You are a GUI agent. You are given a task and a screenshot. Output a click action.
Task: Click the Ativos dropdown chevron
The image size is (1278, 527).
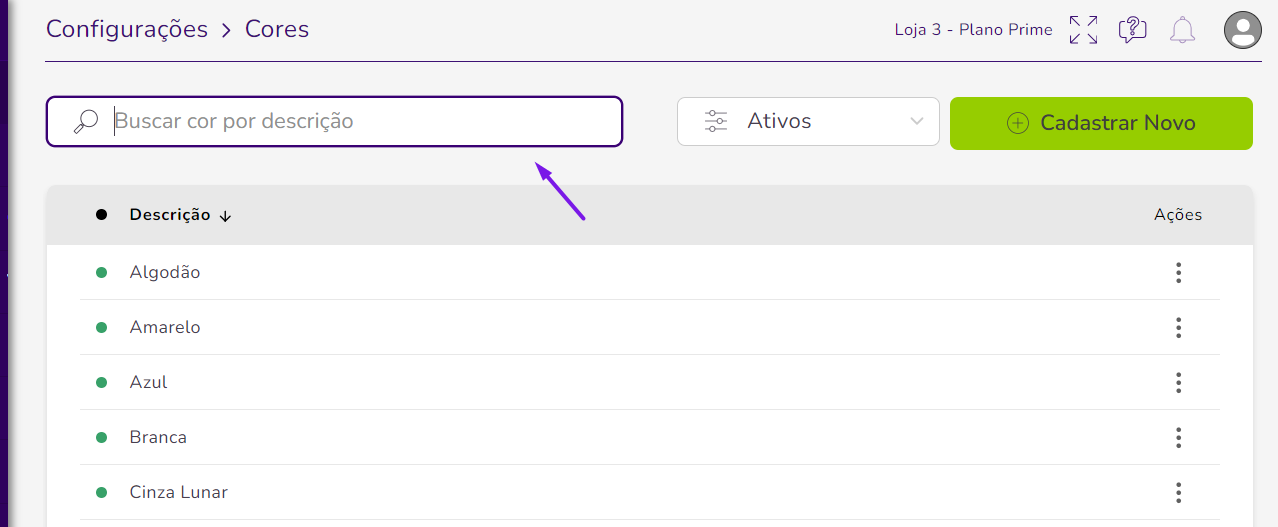coord(917,122)
